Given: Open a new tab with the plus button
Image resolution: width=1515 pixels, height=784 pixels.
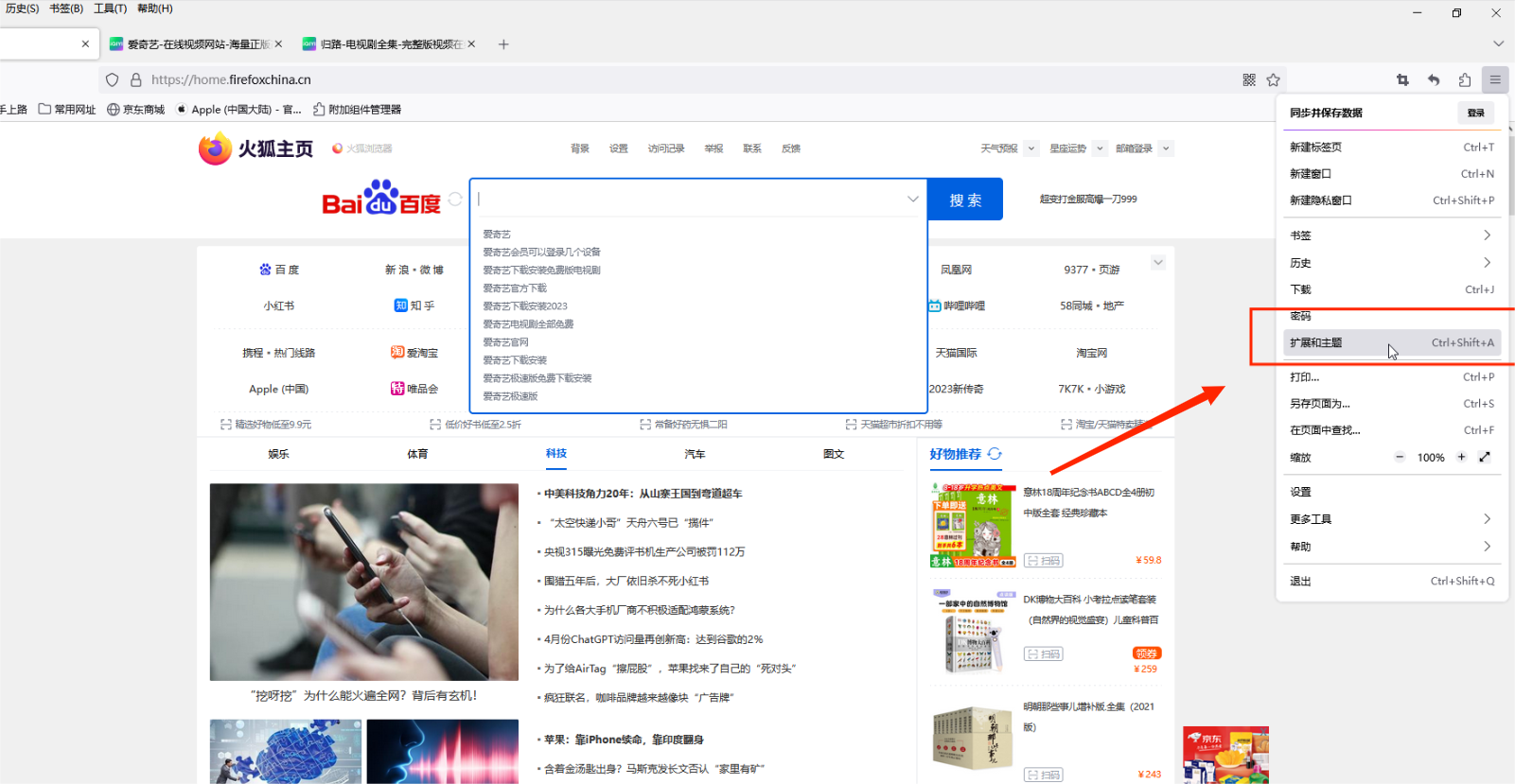Looking at the screenshot, I should pos(503,44).
